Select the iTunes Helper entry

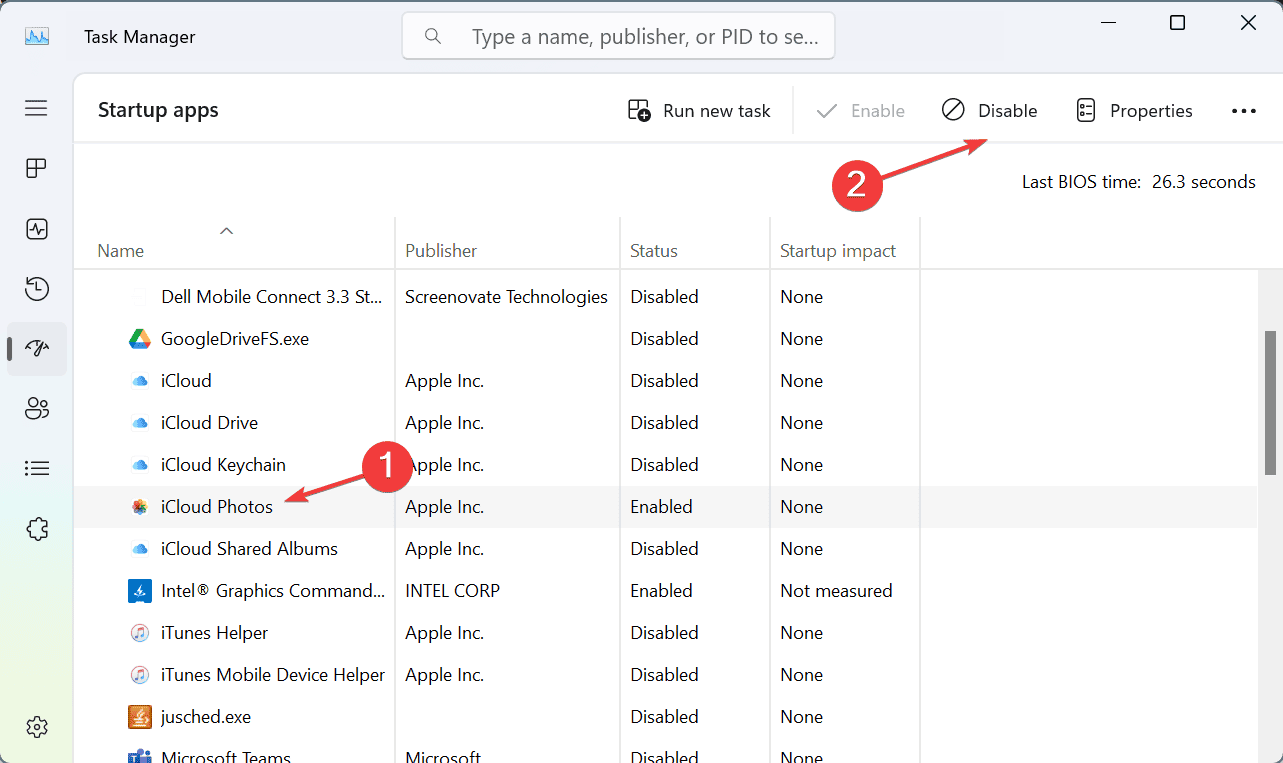tap(214, 633)
